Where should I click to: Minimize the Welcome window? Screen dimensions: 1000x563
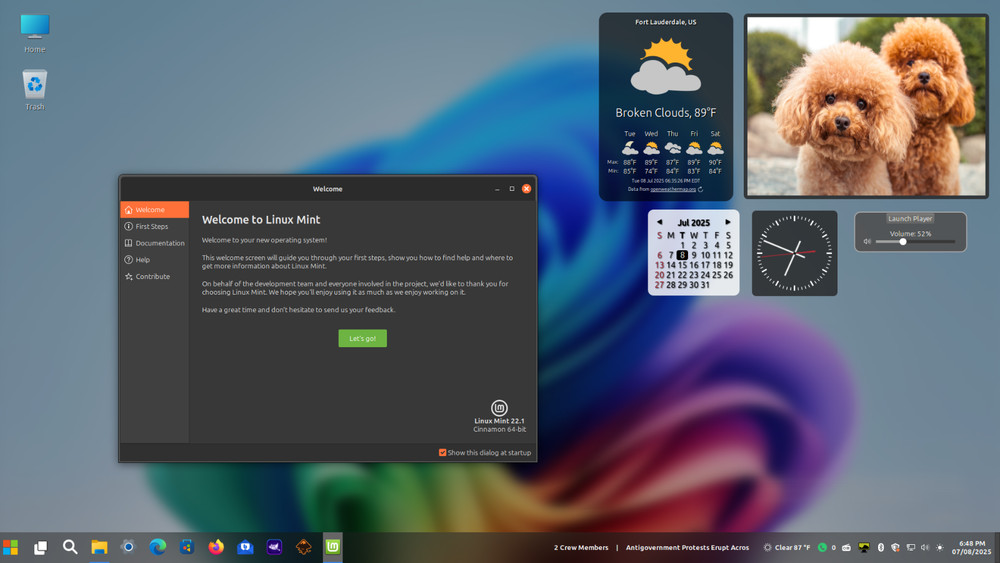coord(497,189)
